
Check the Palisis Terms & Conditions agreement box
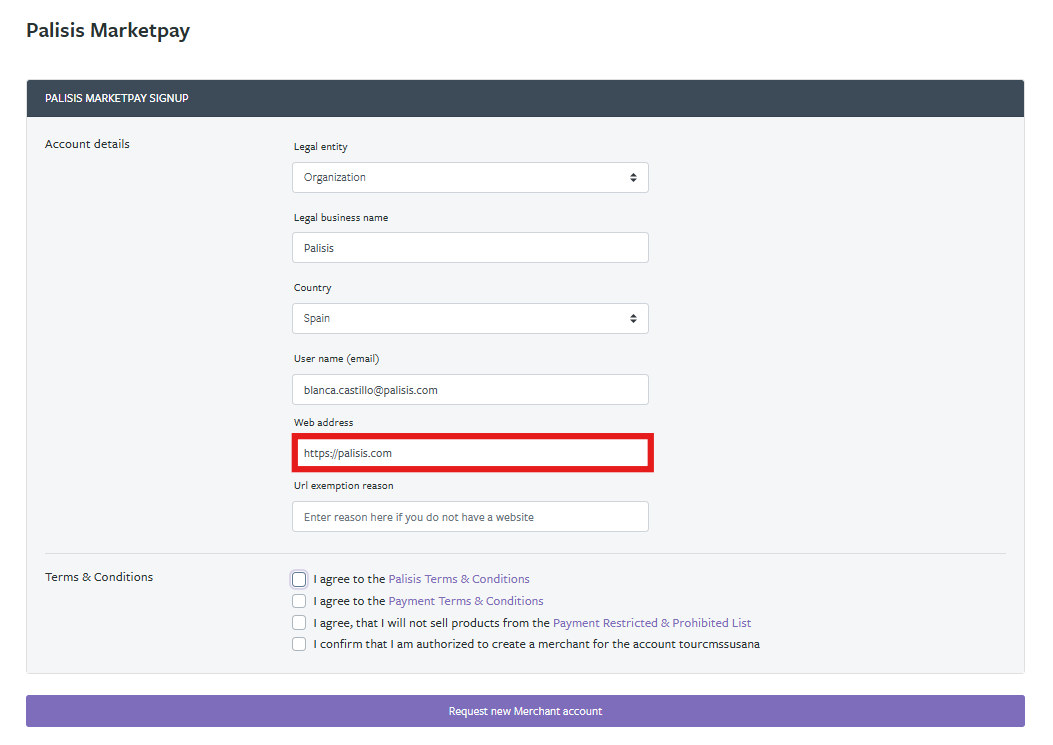pos(299,579)
